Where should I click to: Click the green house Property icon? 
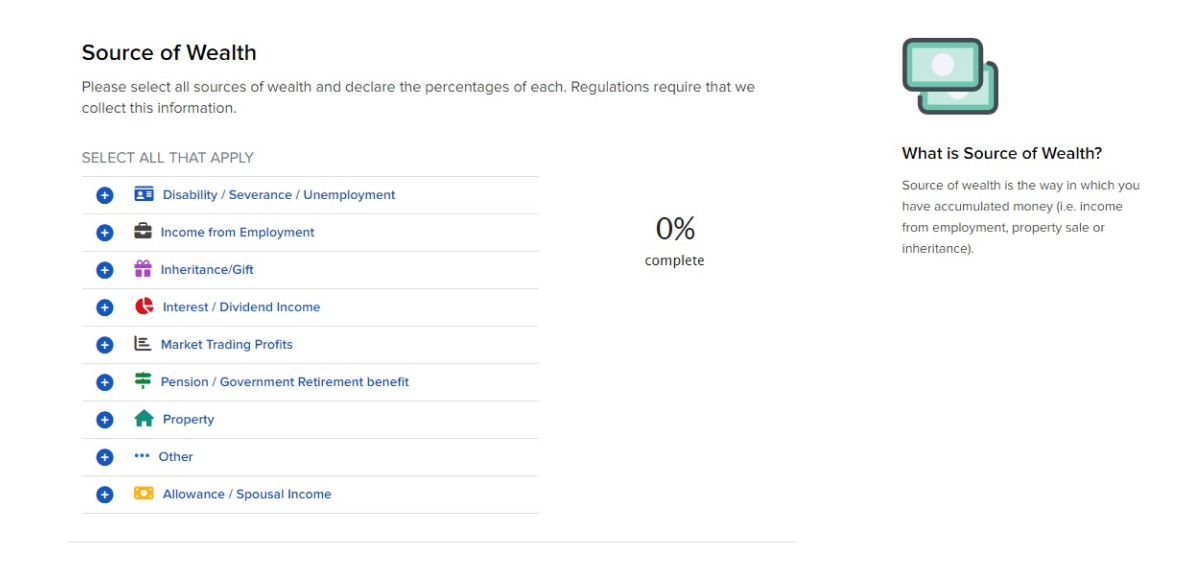point(144,419)
